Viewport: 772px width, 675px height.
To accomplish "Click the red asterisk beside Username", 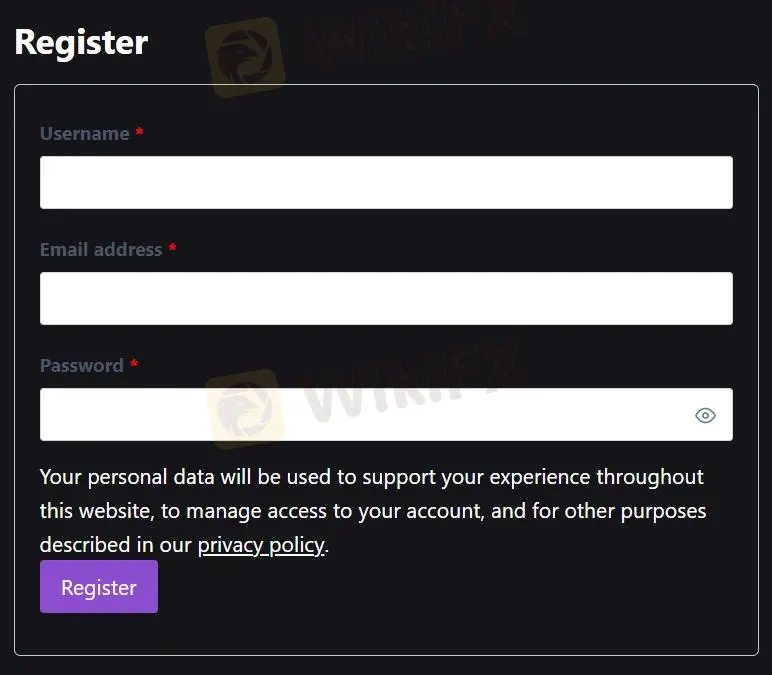I will tap(139, 133).
